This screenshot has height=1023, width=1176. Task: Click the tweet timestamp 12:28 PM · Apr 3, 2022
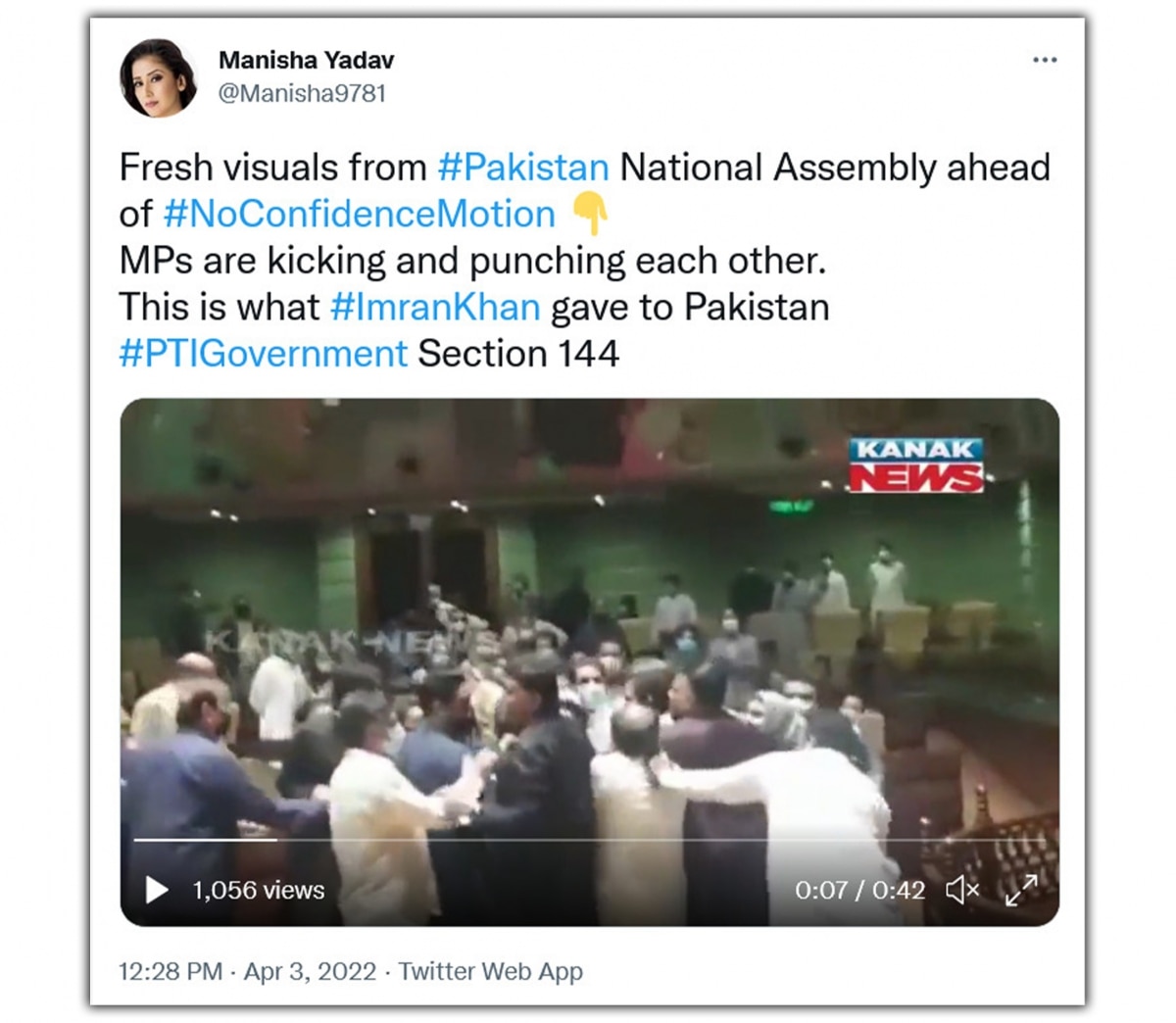coord(247,971)
